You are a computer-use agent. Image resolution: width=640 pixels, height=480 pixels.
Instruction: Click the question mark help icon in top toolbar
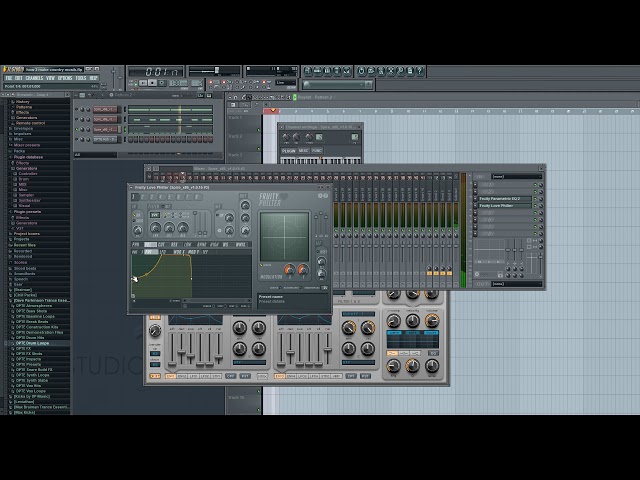420,71
